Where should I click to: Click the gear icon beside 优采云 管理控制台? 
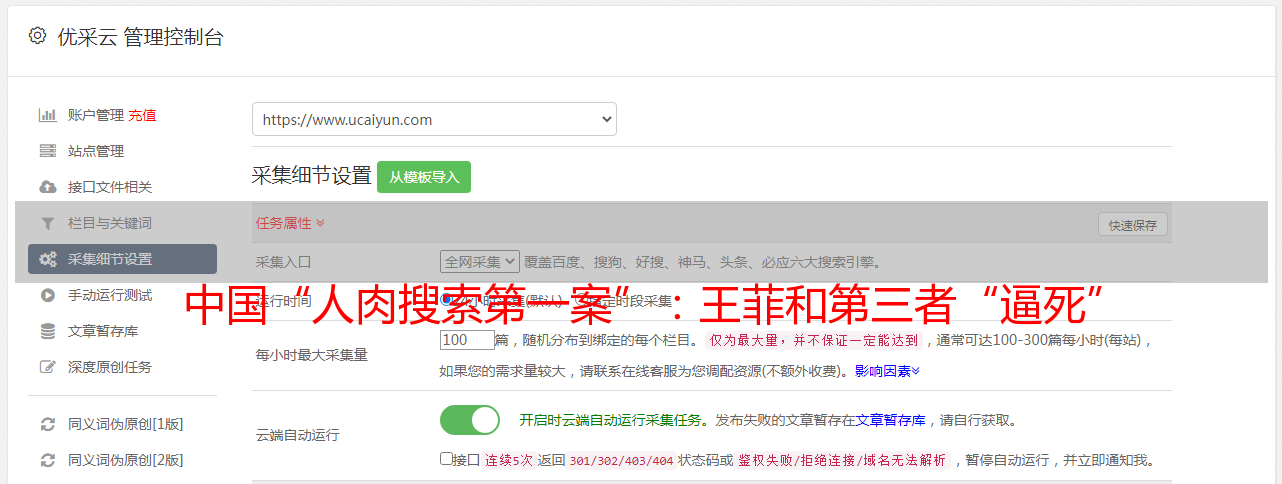[37, 36]
